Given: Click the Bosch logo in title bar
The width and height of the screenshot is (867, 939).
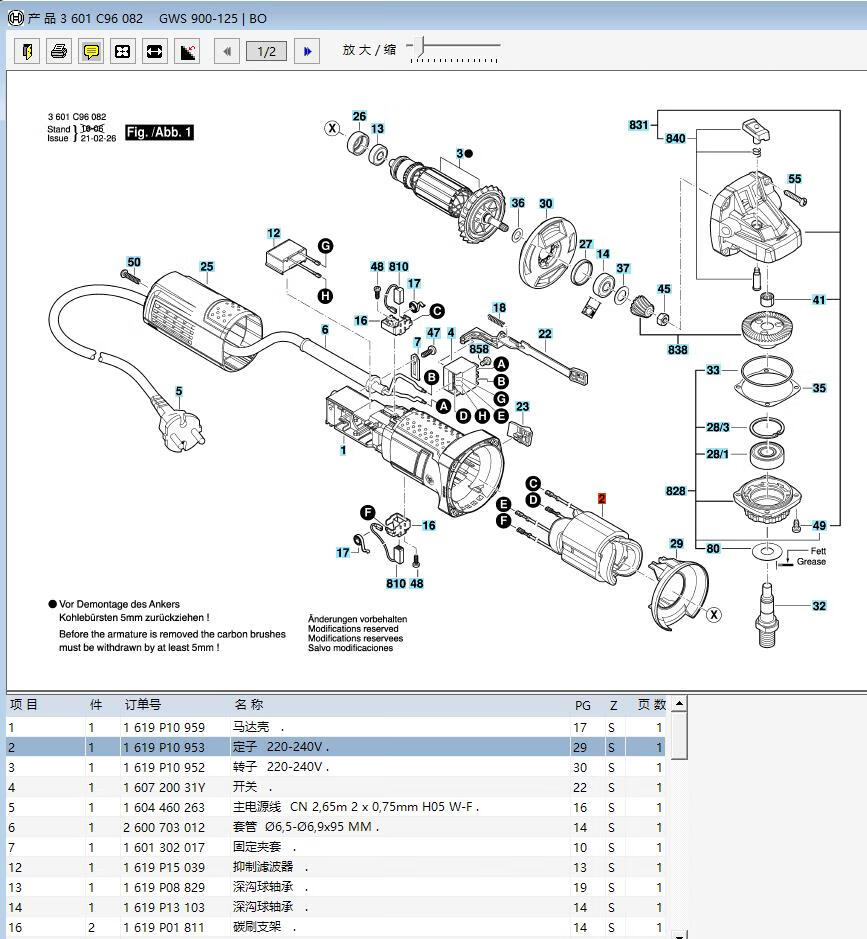Looking at the screenshot, I should tap(16, 18).
